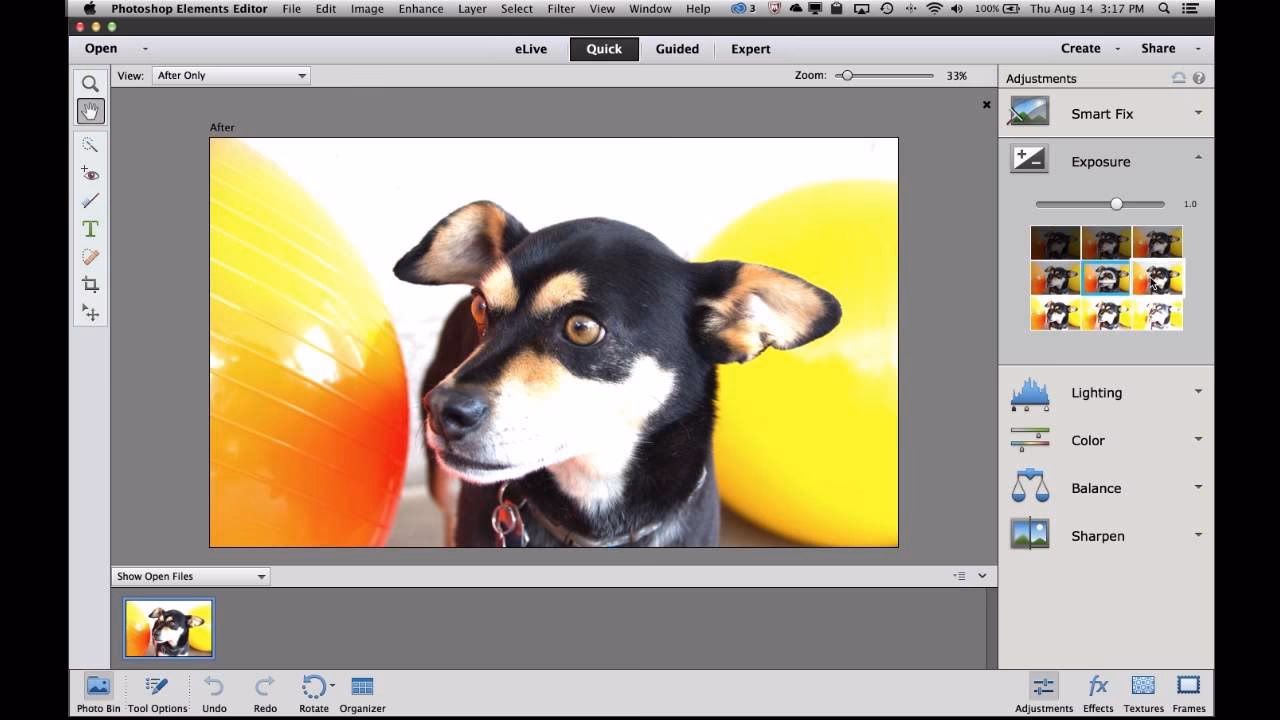The height and width of the screenshot is (720, 1280).
Task: Open the Show Open Files dropdown
Action: coord(190,576)
